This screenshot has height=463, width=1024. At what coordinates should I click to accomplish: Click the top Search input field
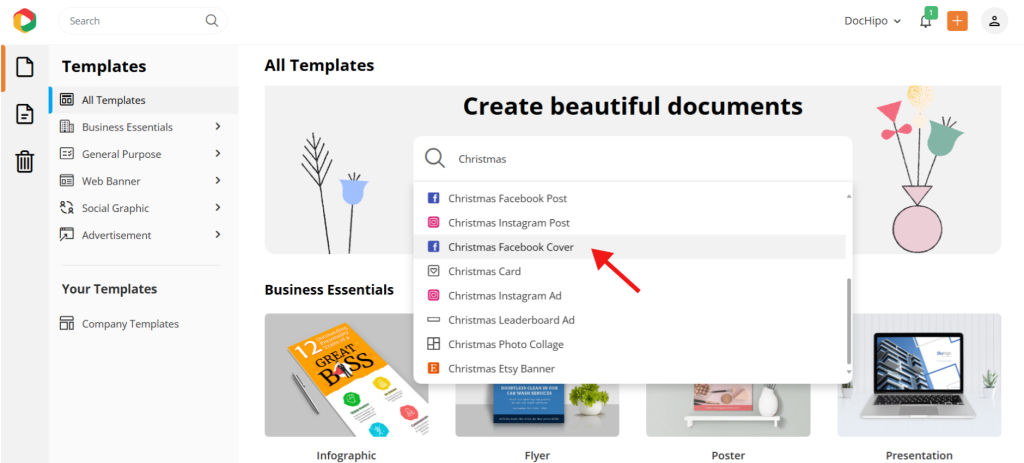(142, 21)
